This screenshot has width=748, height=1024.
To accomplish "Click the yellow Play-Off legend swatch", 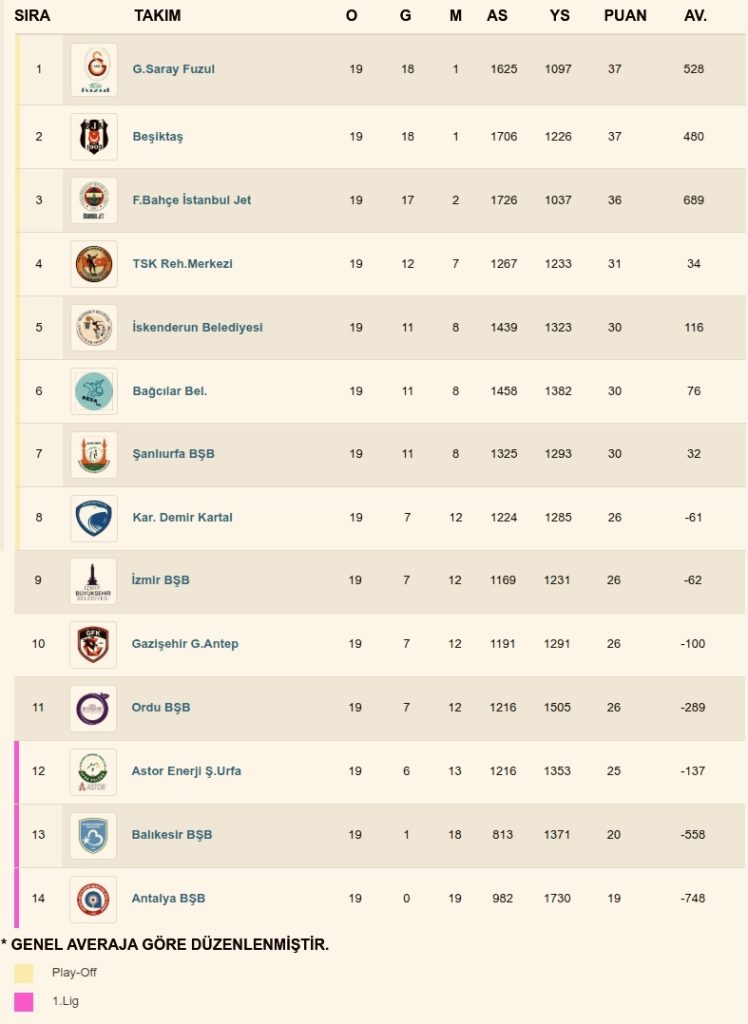I will [x=24, y=973].
